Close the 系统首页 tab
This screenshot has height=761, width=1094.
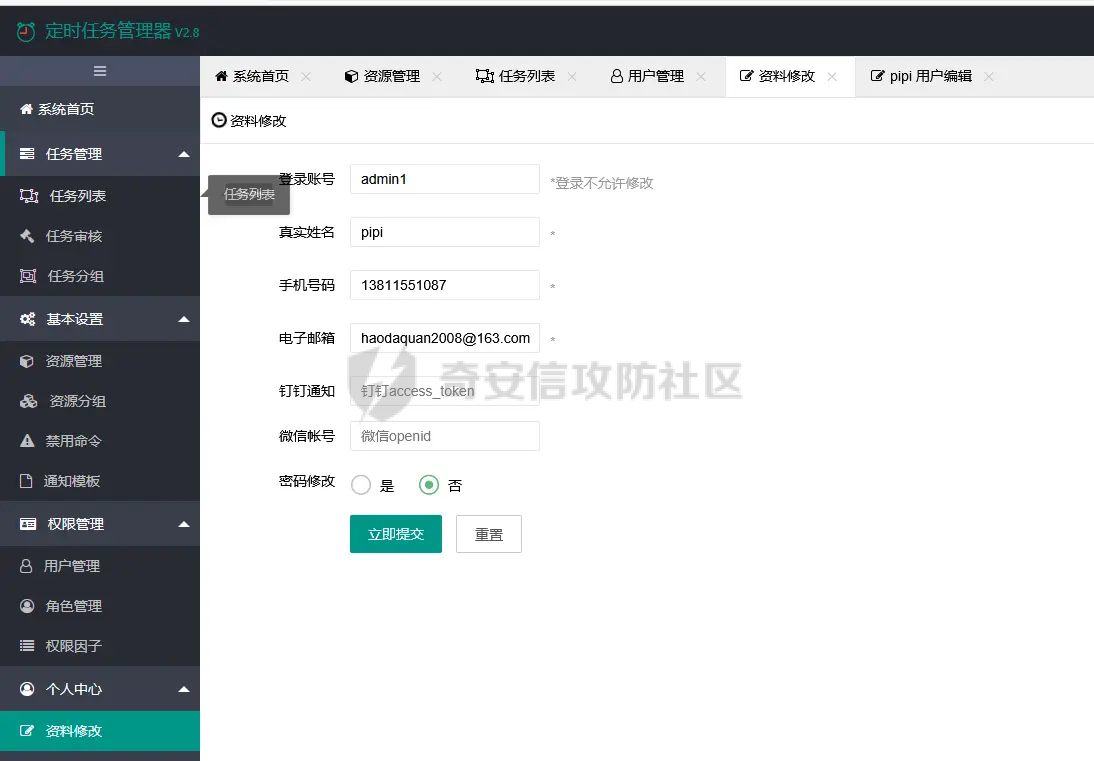[x=306, y=77]
